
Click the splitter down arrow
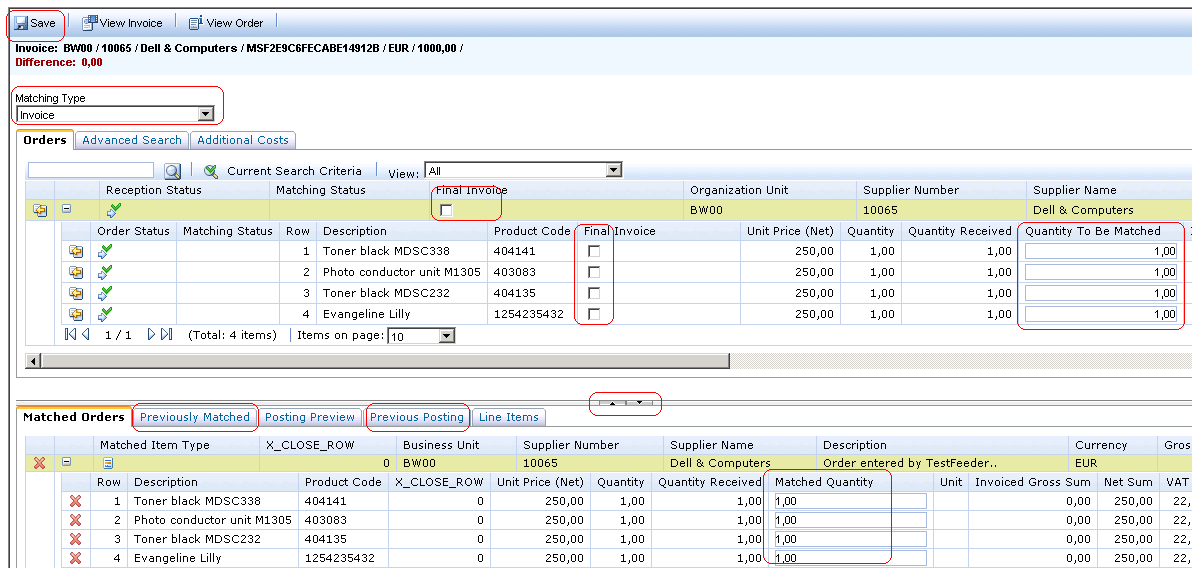(639, 403)
